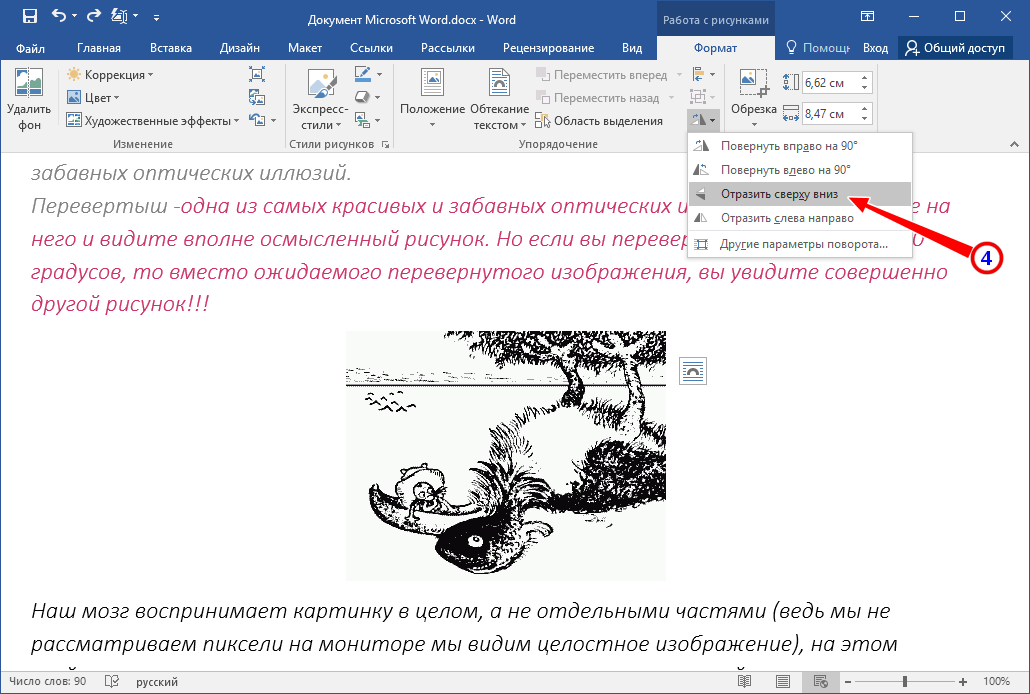Choose Повернуть влево на 90°
The height and width of the screenshot is (694, 1030).
point(800,170)
